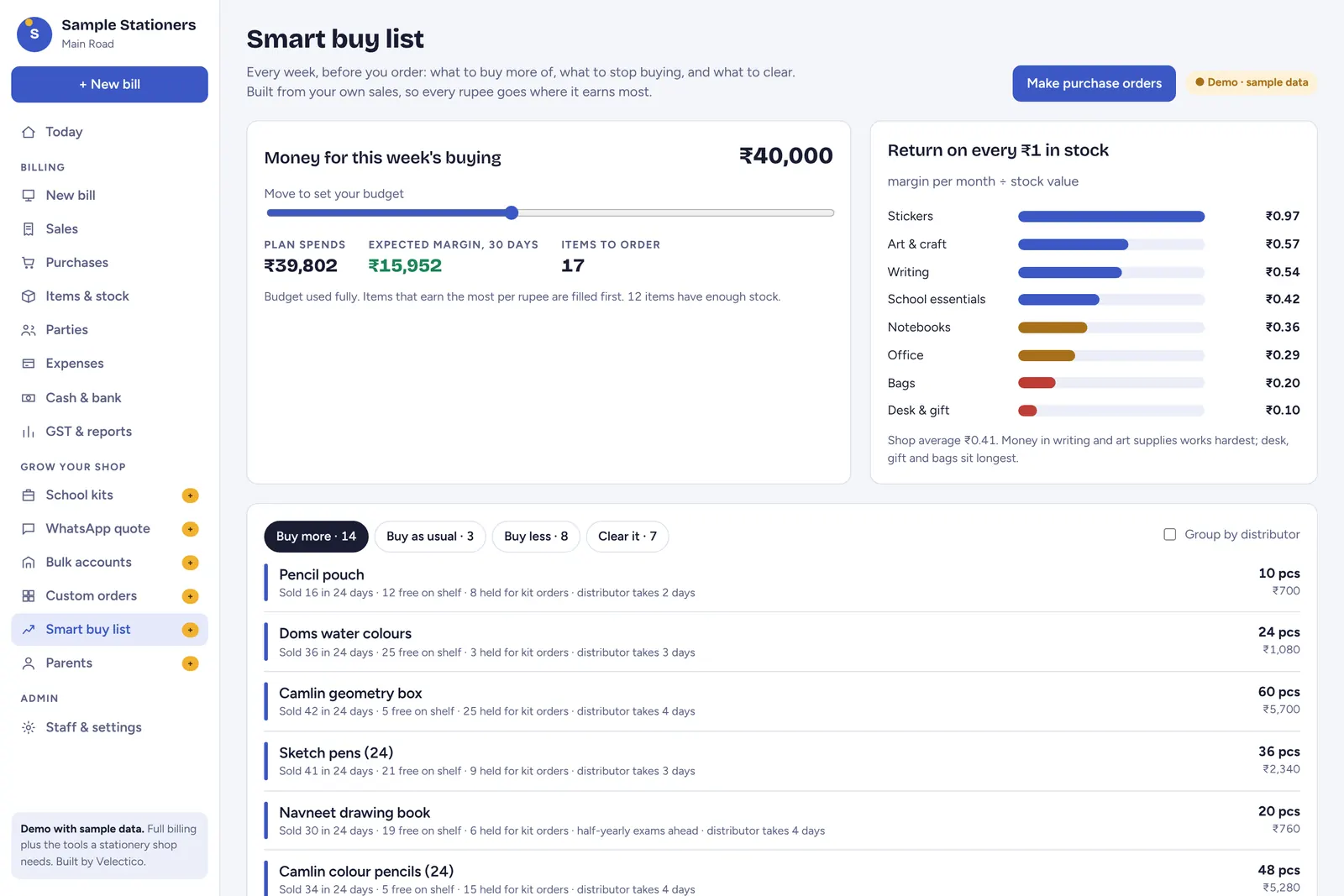Click the New bill monitor icon

pos(29,195)
